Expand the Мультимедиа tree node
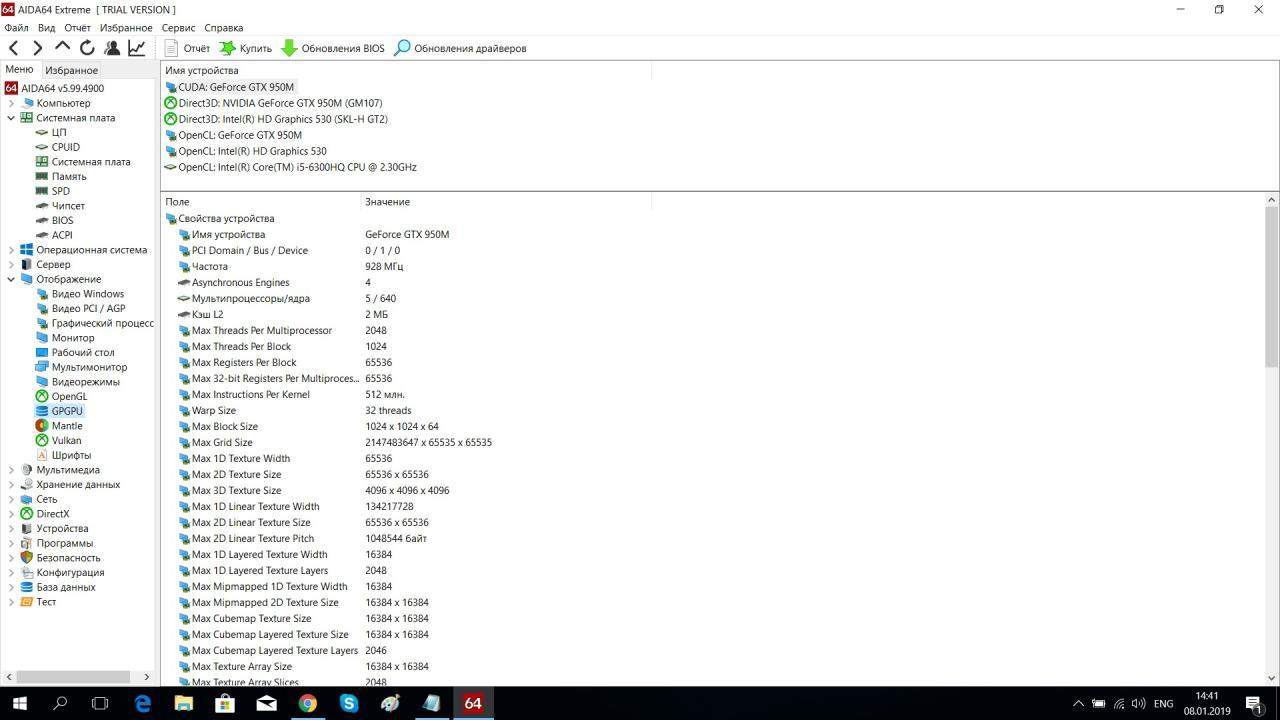This screenshot has height=720, width=1280. tap(11, 470)
